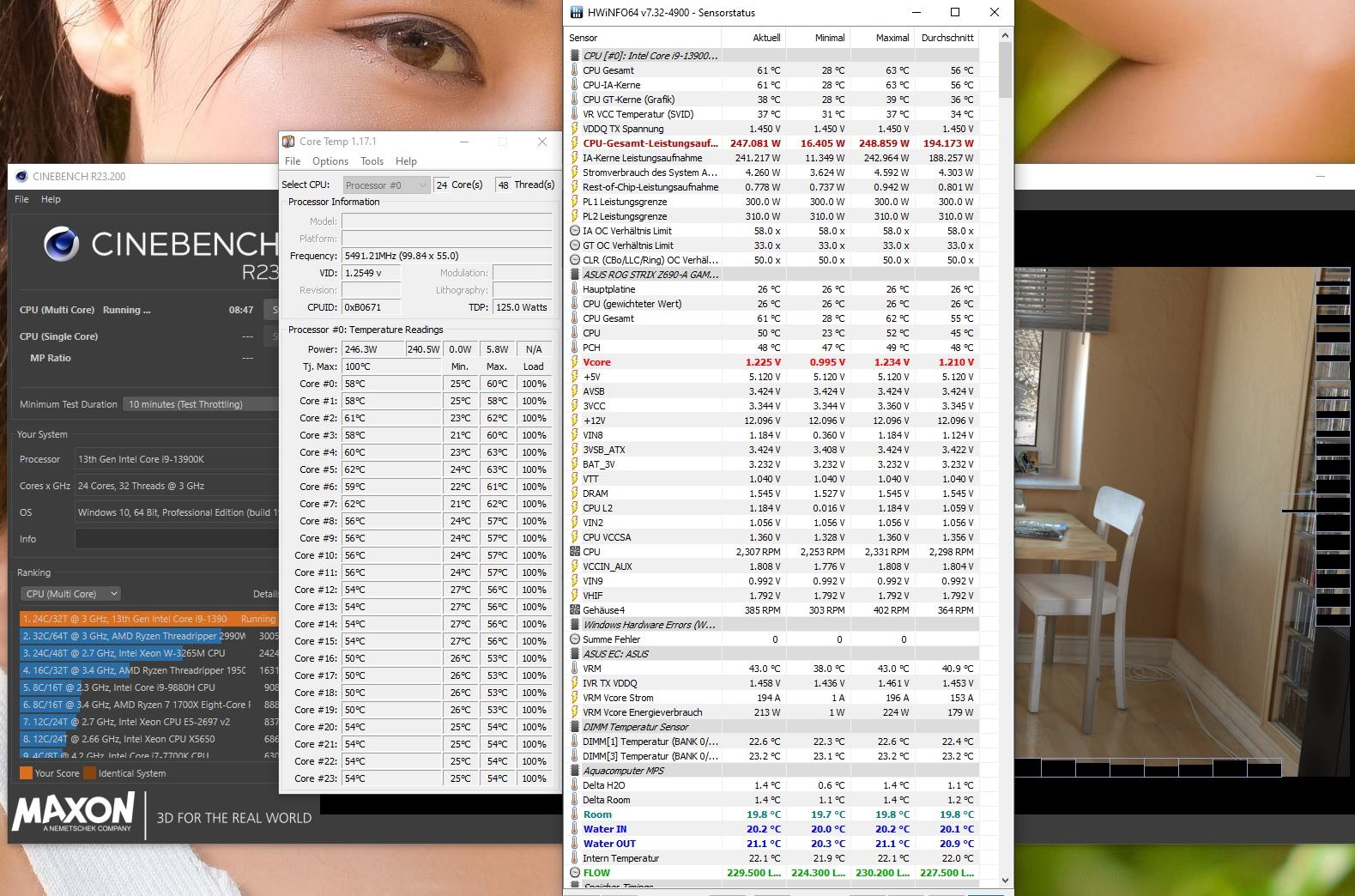Click the HWiNFO scrollbar up arrow
1355x896 pixels.
pyautogui.click(x=1006, y=37)
